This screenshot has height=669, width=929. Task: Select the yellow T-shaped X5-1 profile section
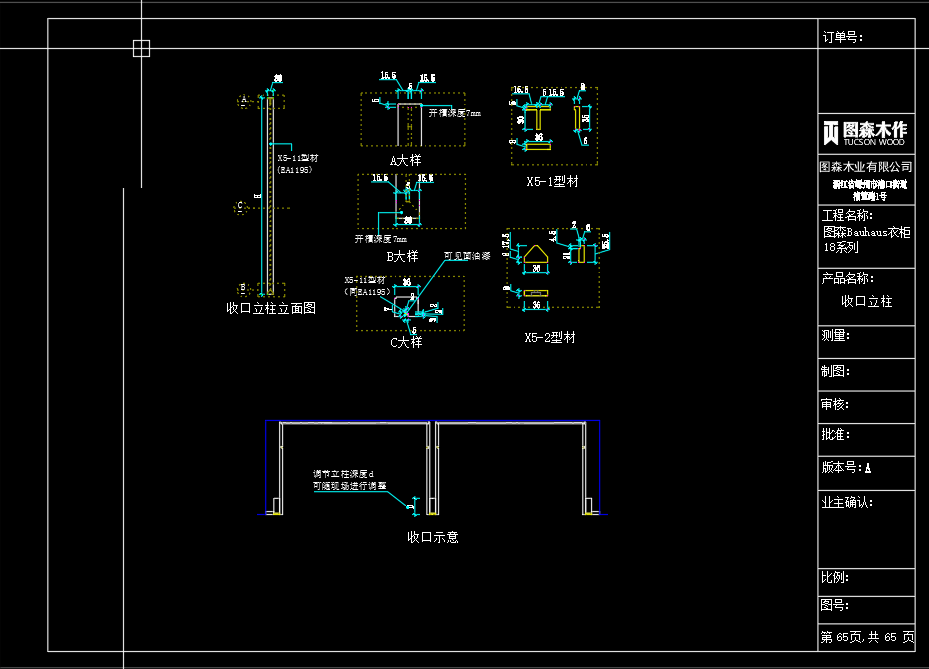click(x=538, y=117)
